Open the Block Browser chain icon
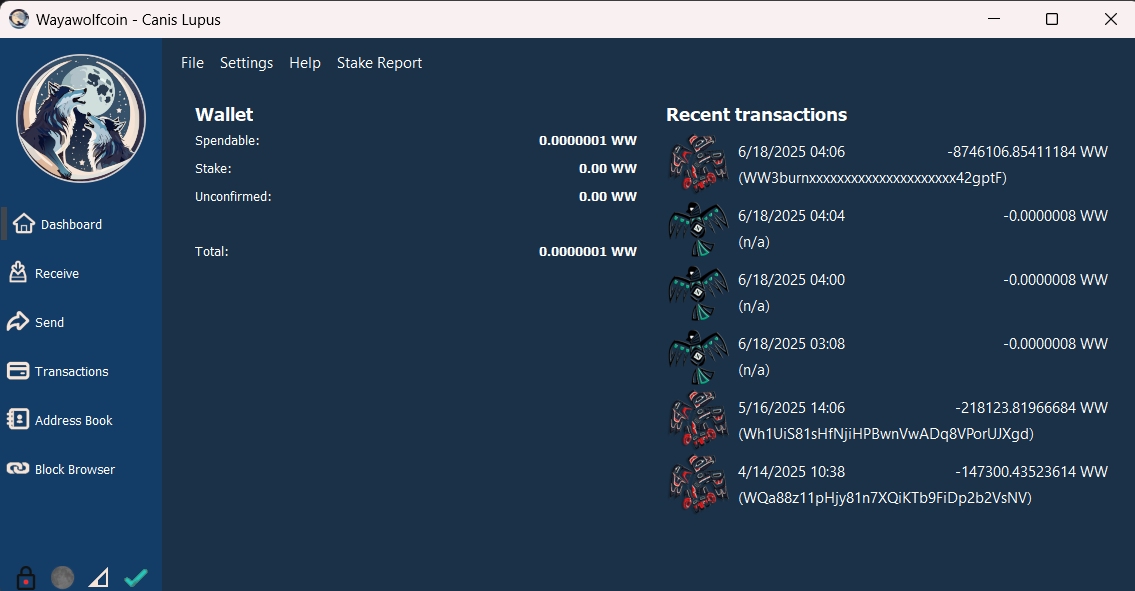Viewport: 1135px width, 591px height. tap(17, 469)
